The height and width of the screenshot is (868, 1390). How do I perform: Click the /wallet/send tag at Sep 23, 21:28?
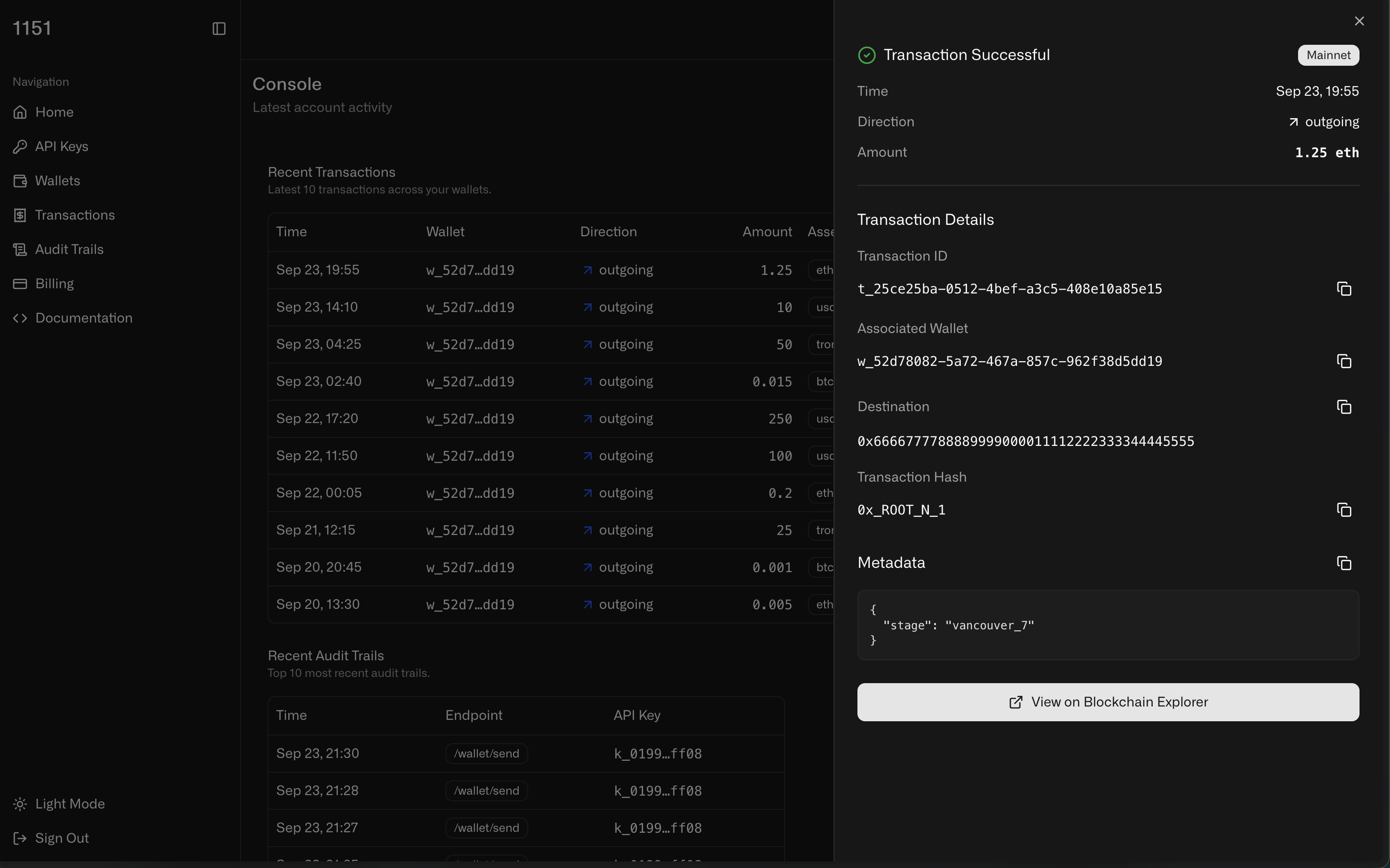(486, 791)
